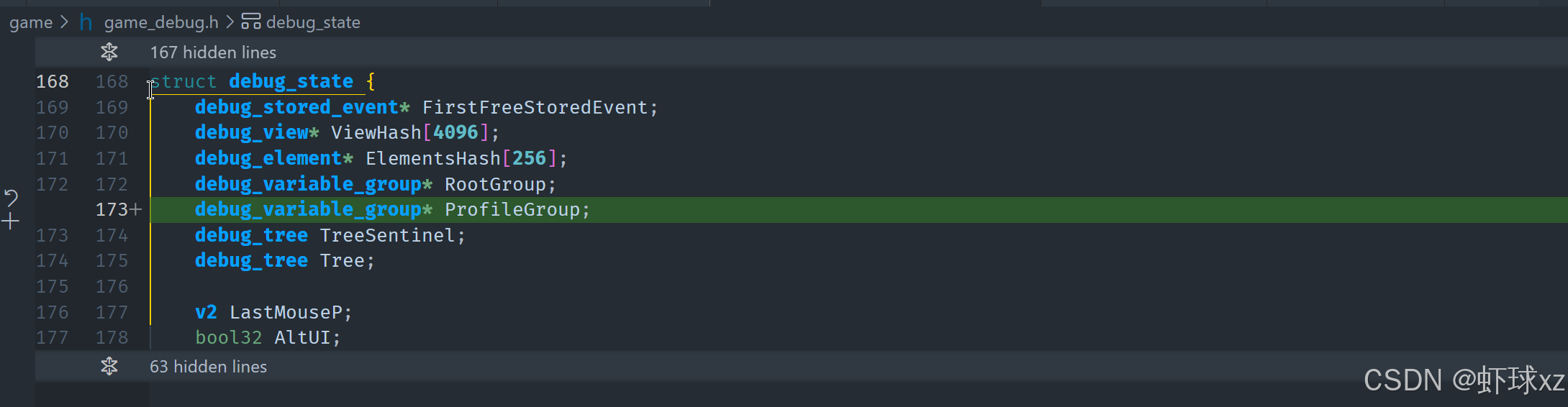This screenshot has height=407, width=1568.
Task: Click the 4096 array size number
Action: [456, 132]
